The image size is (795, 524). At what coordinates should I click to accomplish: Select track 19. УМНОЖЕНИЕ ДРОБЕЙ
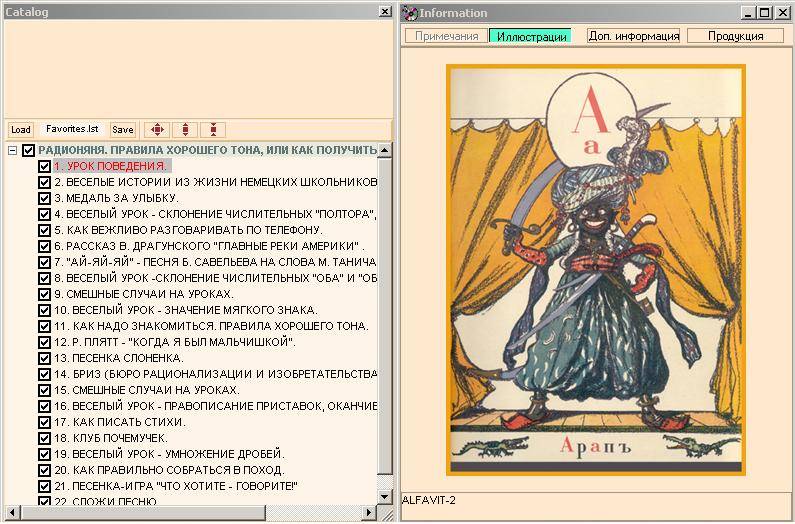169,454
